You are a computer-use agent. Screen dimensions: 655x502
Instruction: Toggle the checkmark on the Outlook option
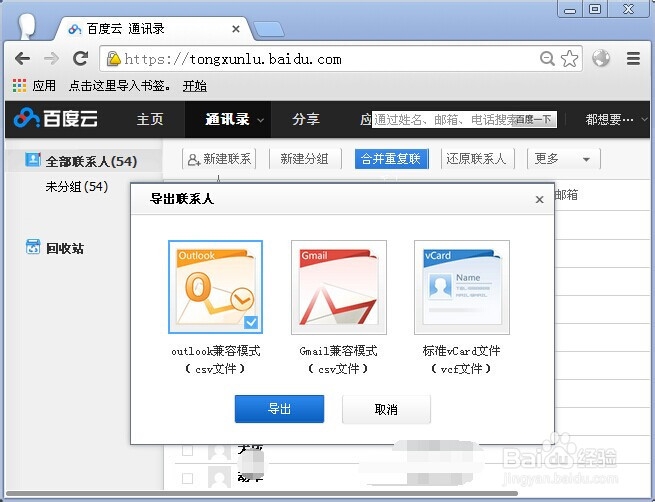251,322
